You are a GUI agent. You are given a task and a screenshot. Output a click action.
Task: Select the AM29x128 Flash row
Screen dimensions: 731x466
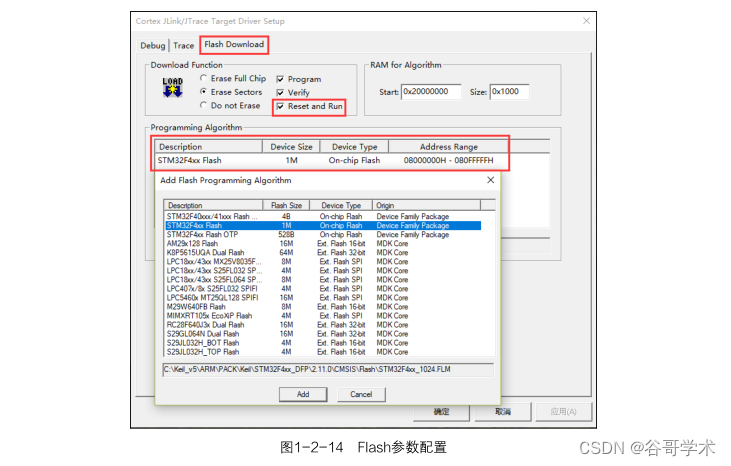tap(323, 244)
